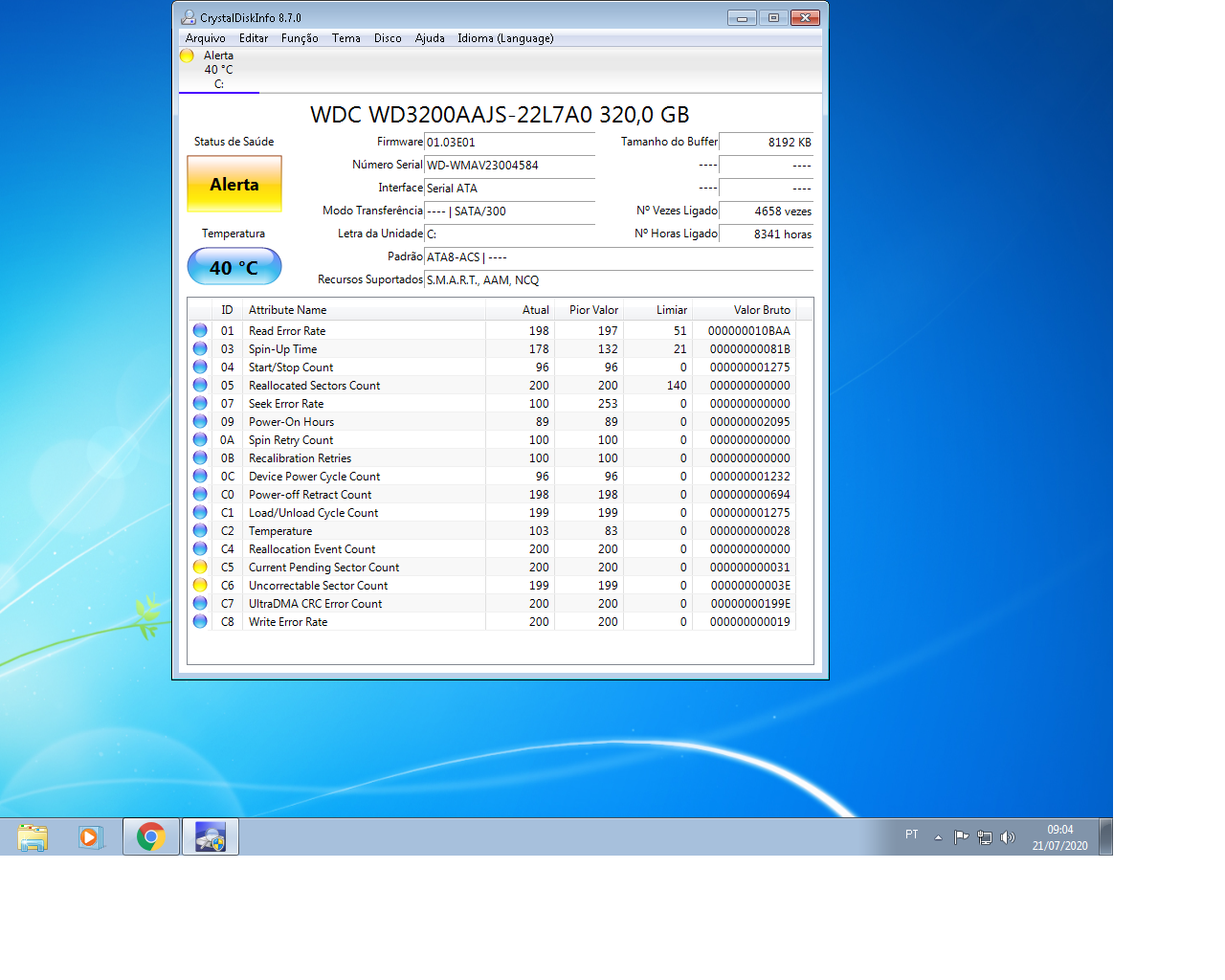Click the CrystalDiskInfo taskbar icon

(211, 837)
